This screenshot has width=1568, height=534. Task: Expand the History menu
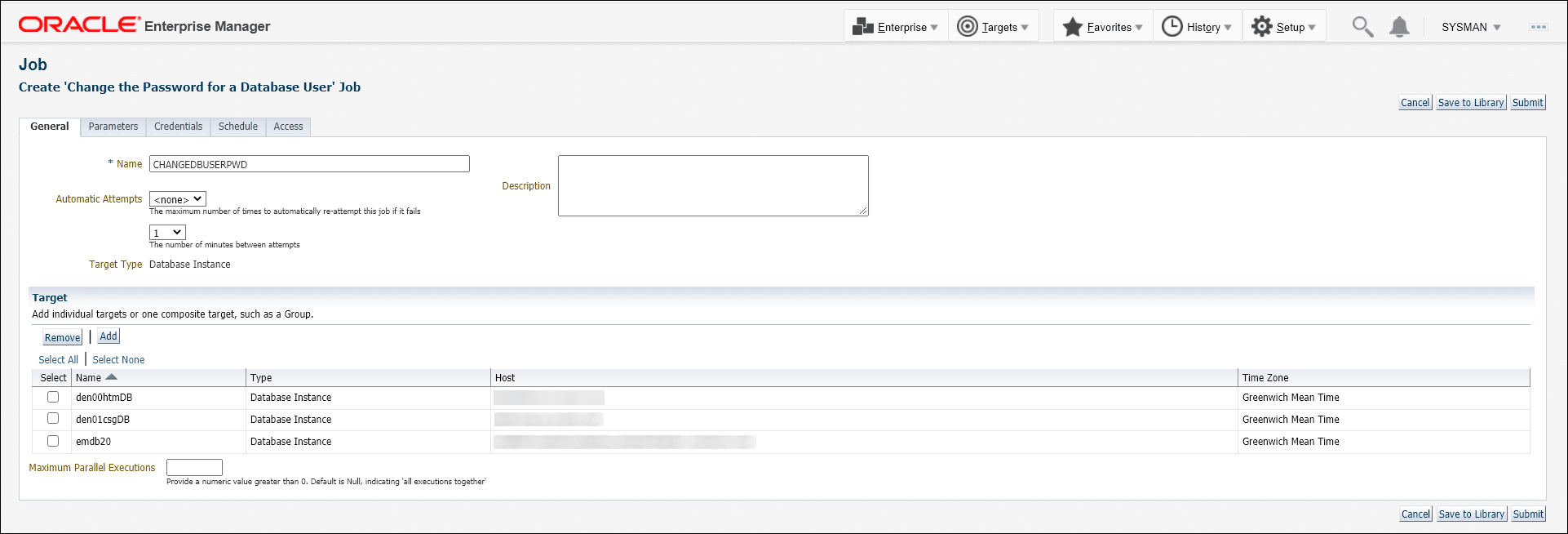pyautogui.click(x=1197, y=27)
